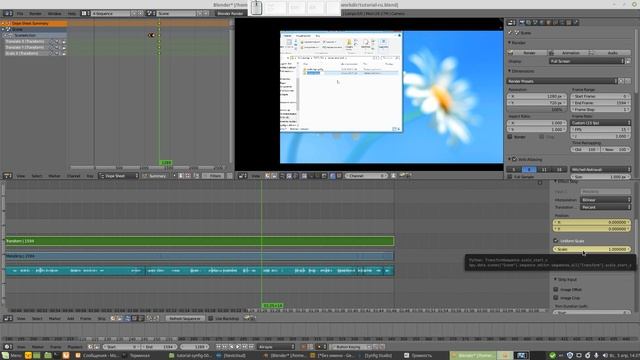Click the Animation render button
The height and width of the screenshot is (360, 640).
[x=568, y=53]
